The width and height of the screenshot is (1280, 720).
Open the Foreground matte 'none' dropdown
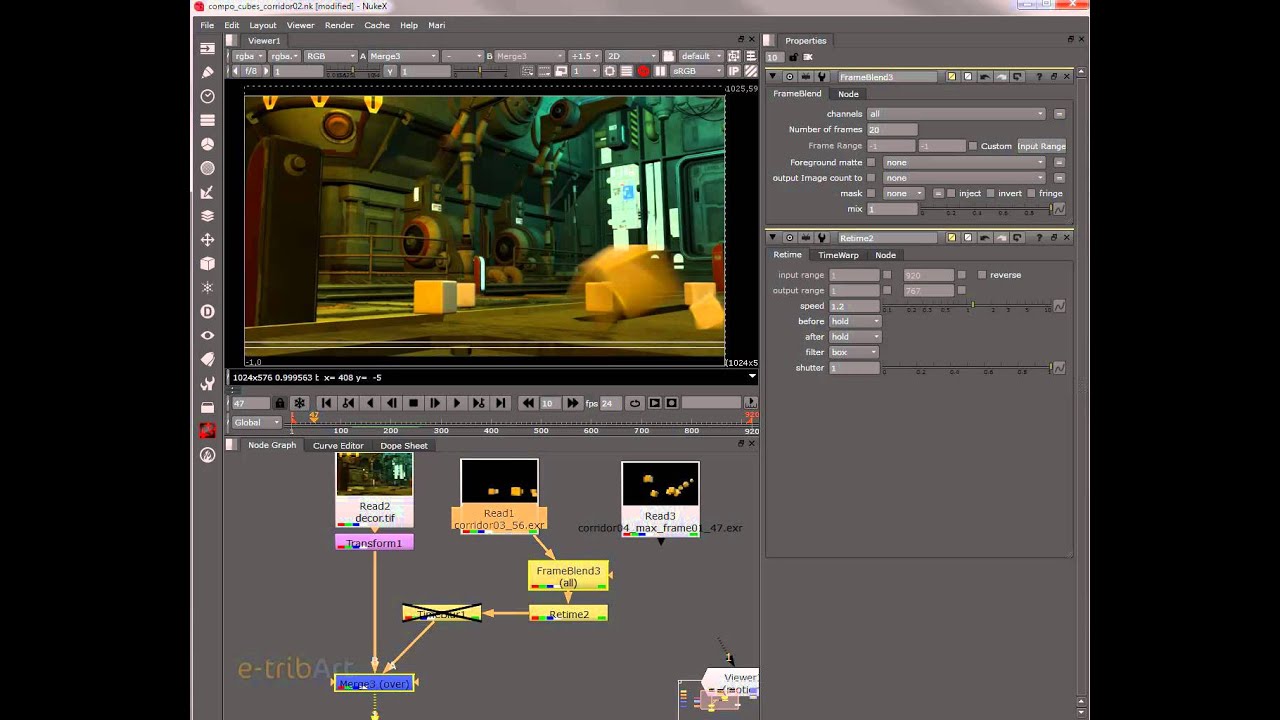click(964, 162)
